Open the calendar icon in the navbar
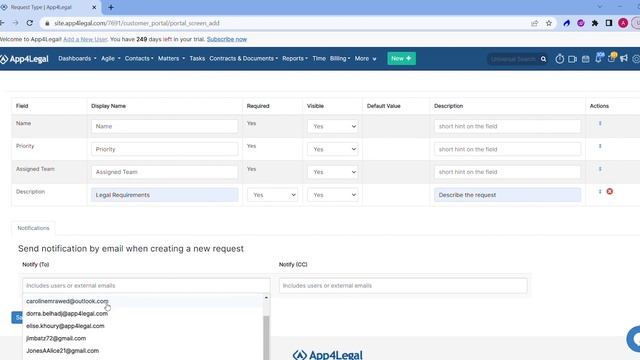 [x=585, y=59]
